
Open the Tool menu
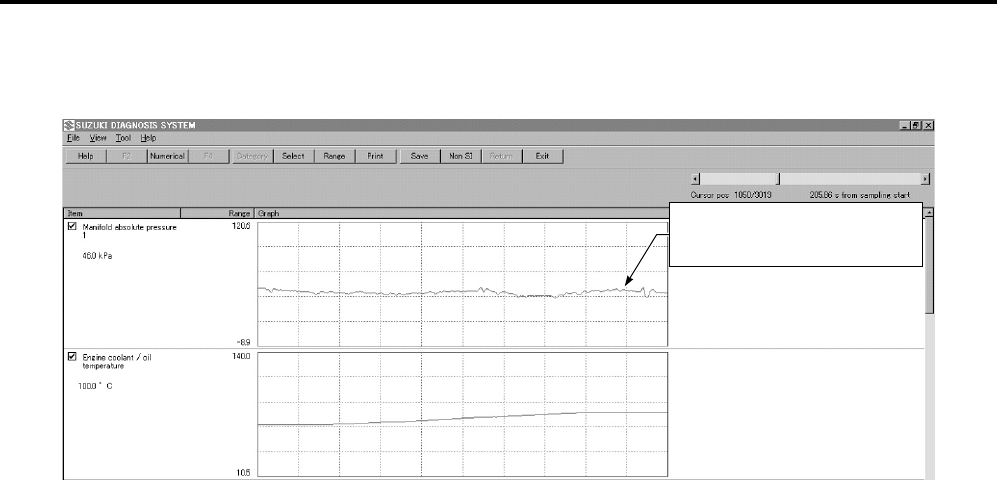click(x=123, y=138)
